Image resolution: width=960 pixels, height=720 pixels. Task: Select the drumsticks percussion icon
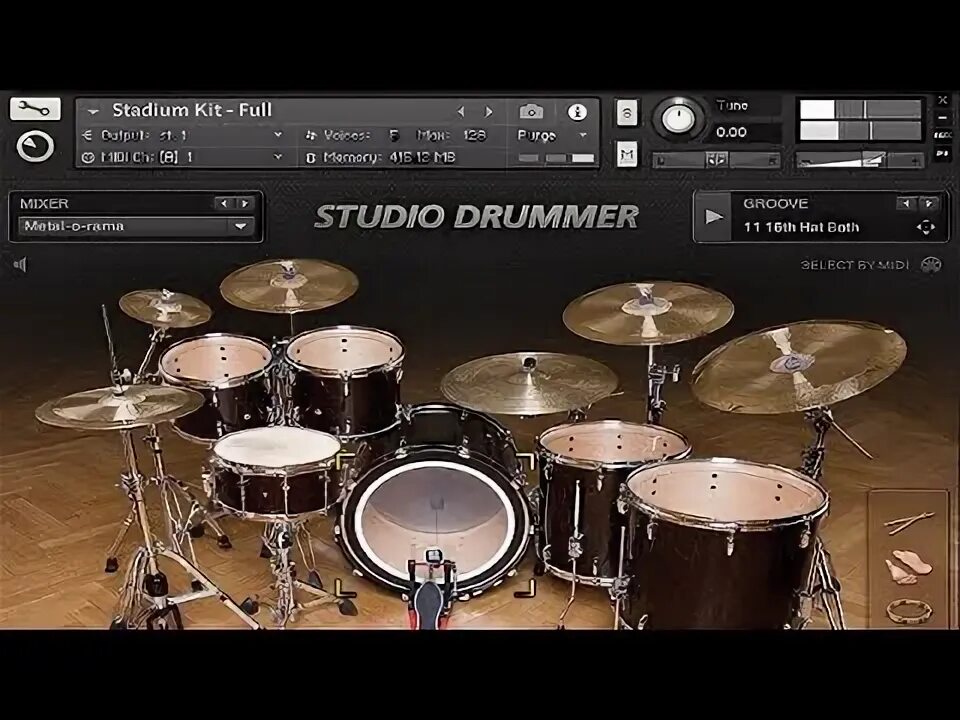coord(909,522)
